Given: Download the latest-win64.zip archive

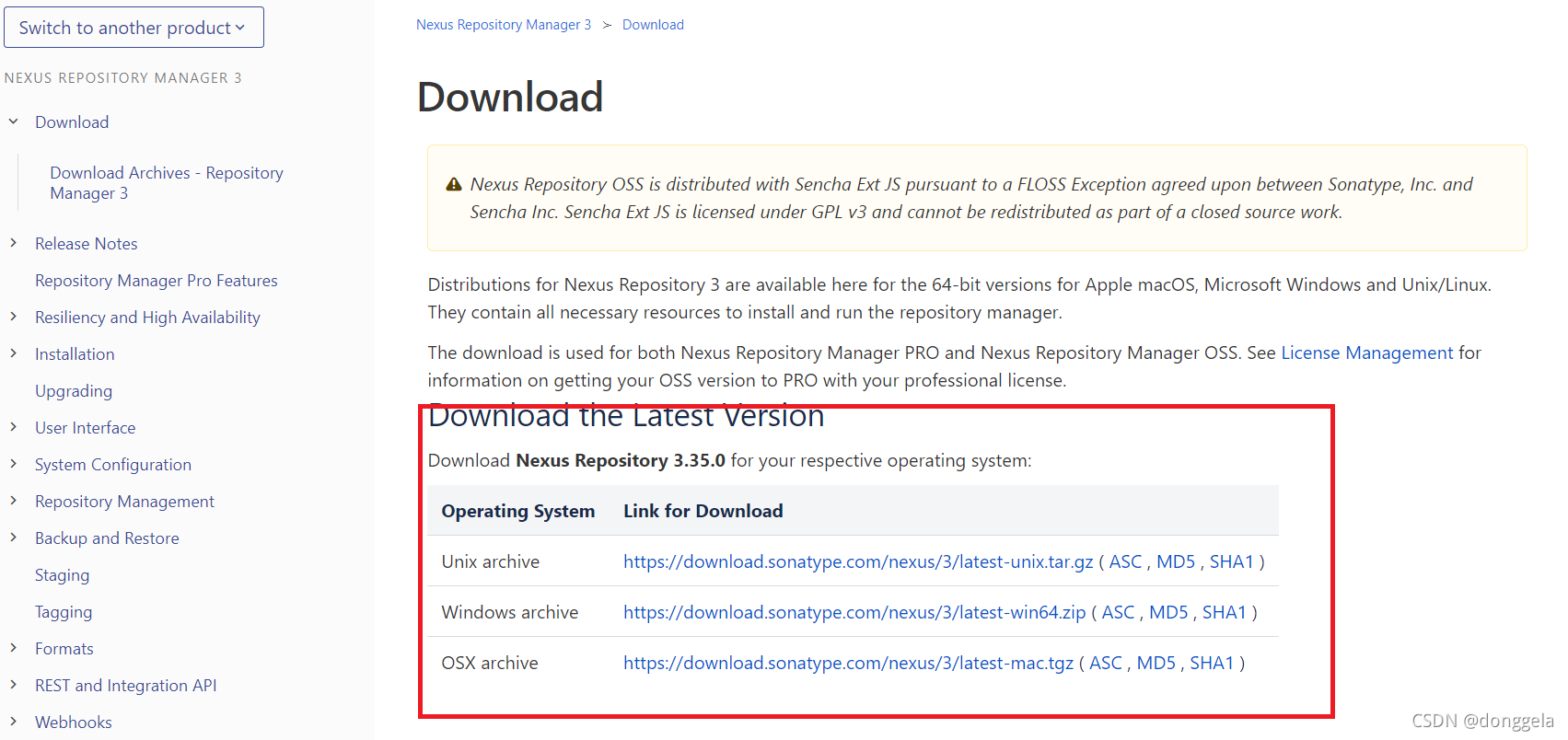Looking at the screenshot, I should pyautogui.click(x=854, y=612).
